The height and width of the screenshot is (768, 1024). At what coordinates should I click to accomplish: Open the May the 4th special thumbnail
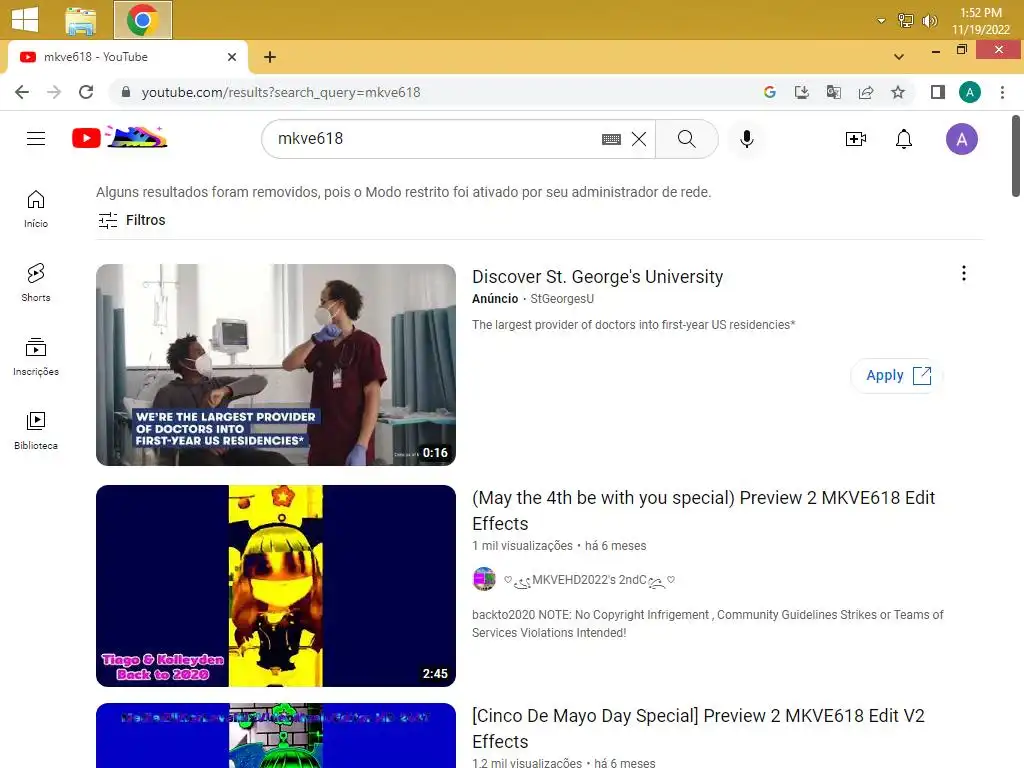coord(276,585)
